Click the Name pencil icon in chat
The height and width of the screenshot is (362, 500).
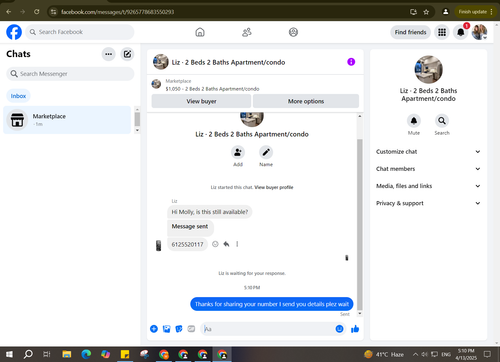click(266, 152)
